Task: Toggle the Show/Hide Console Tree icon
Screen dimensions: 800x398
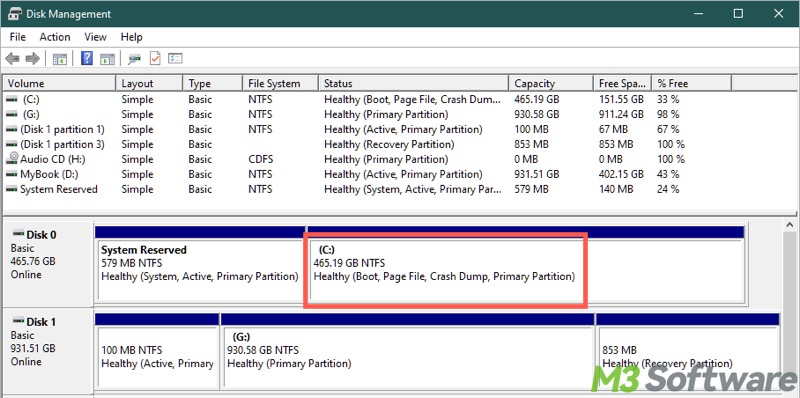Action: click(60, 59)
